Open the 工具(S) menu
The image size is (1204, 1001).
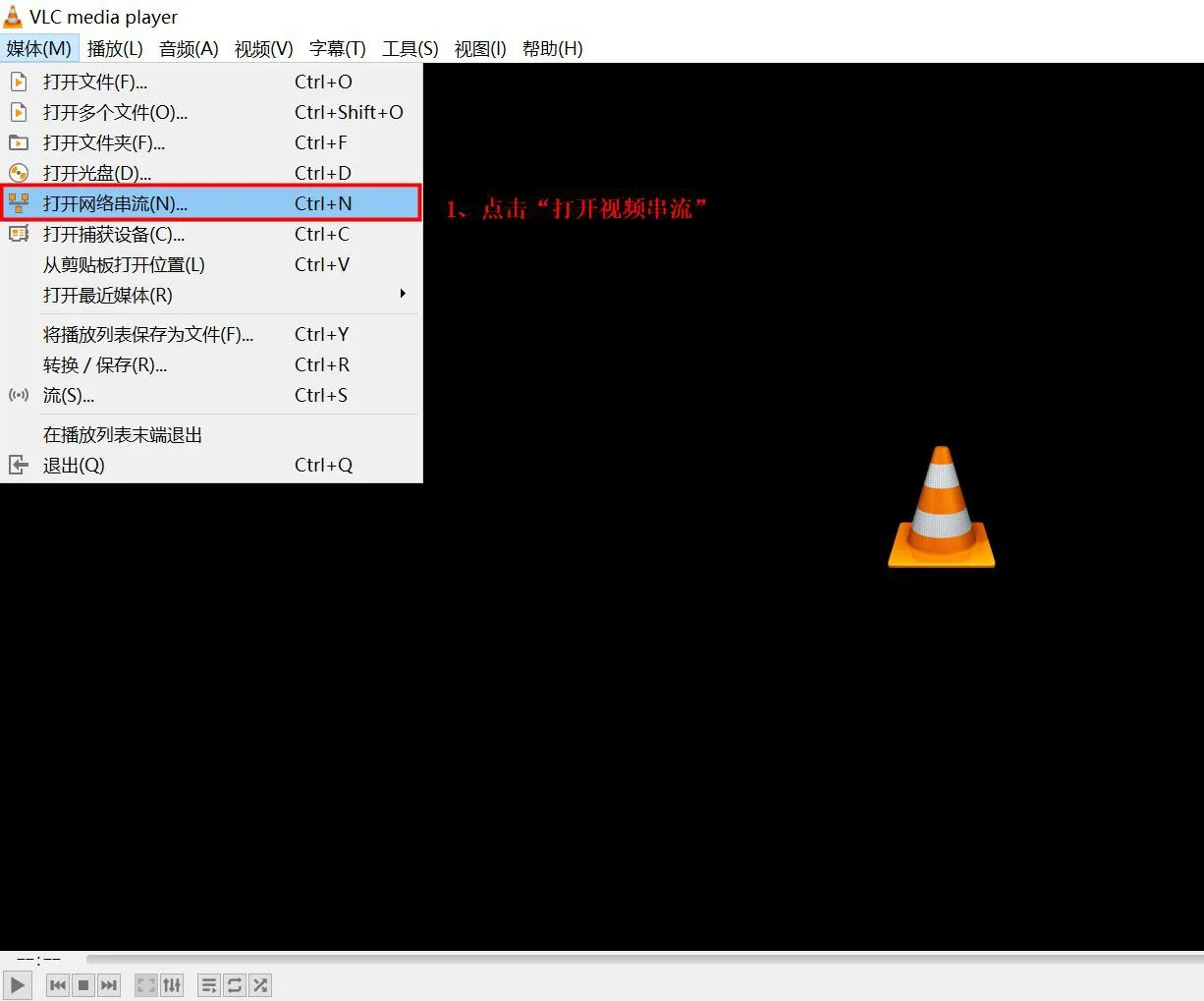(x=410, y=48)
